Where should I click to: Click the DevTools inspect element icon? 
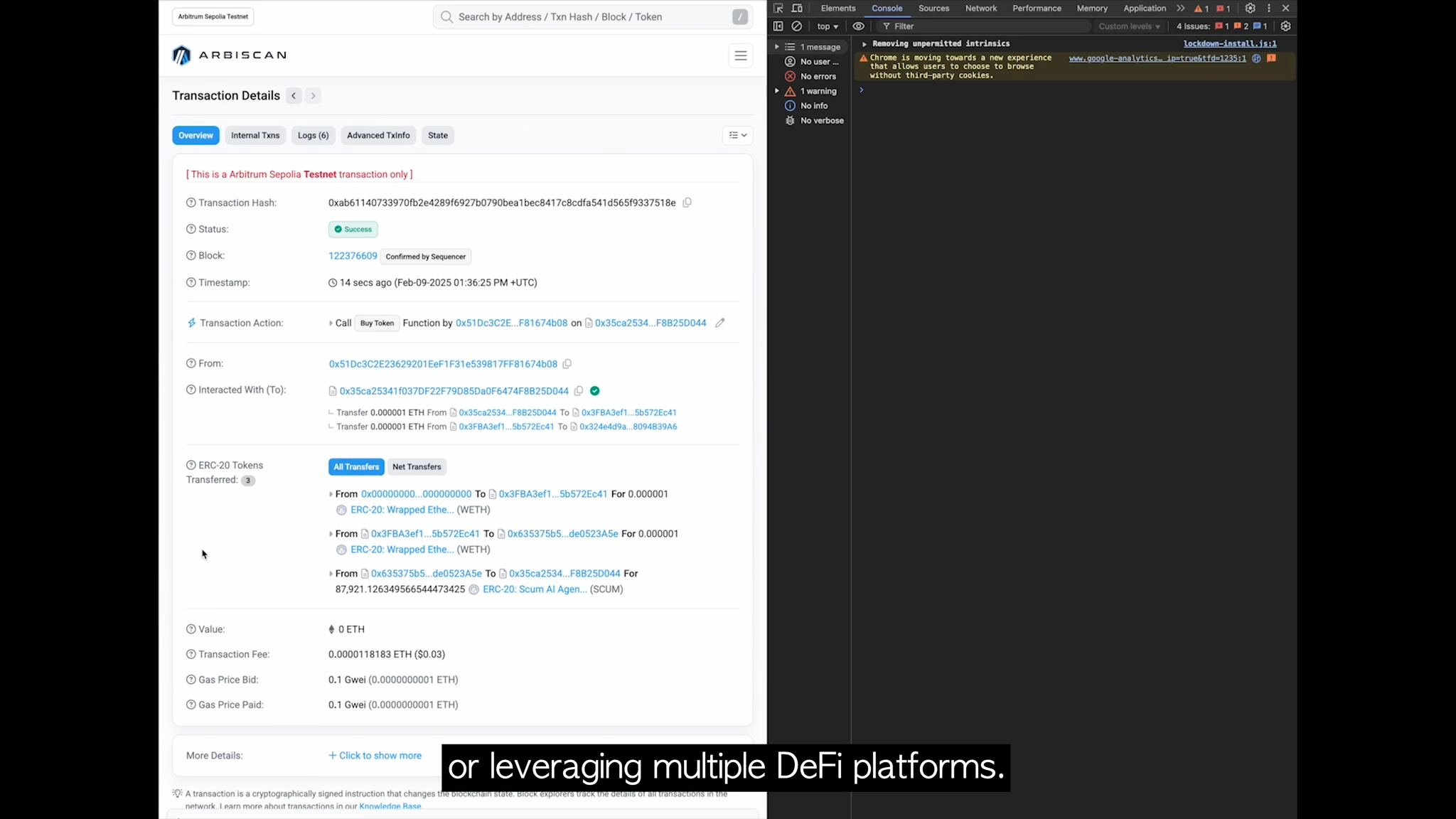coord(778,9)
